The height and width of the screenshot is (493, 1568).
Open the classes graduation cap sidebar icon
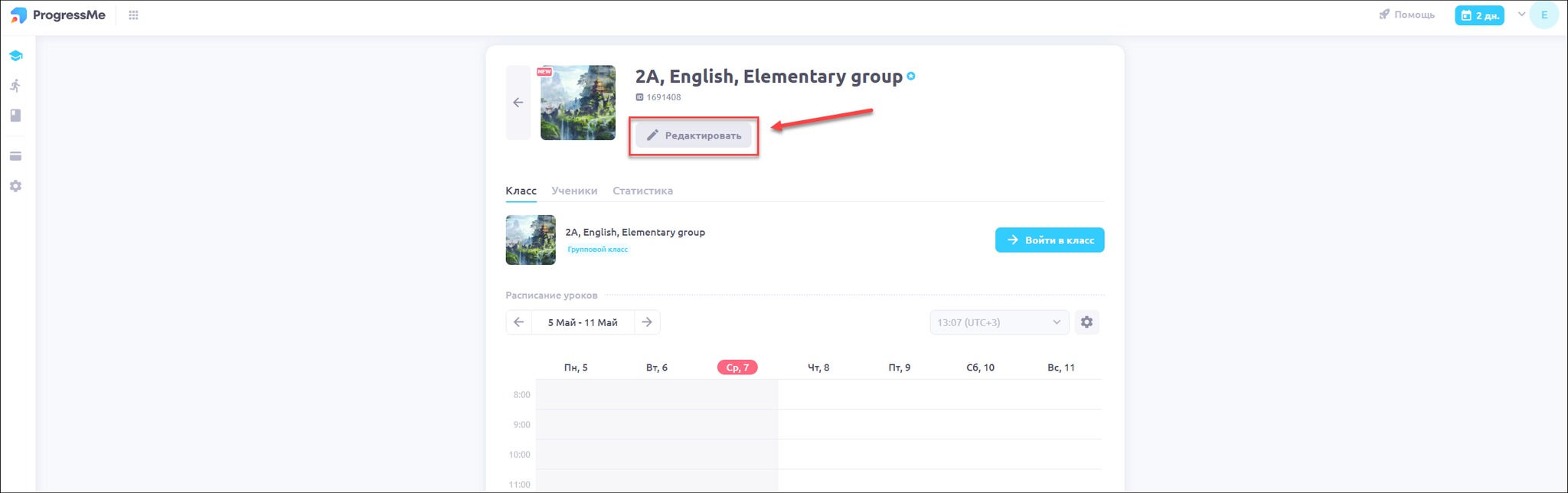pyautogui.click(x=15, y=56)
